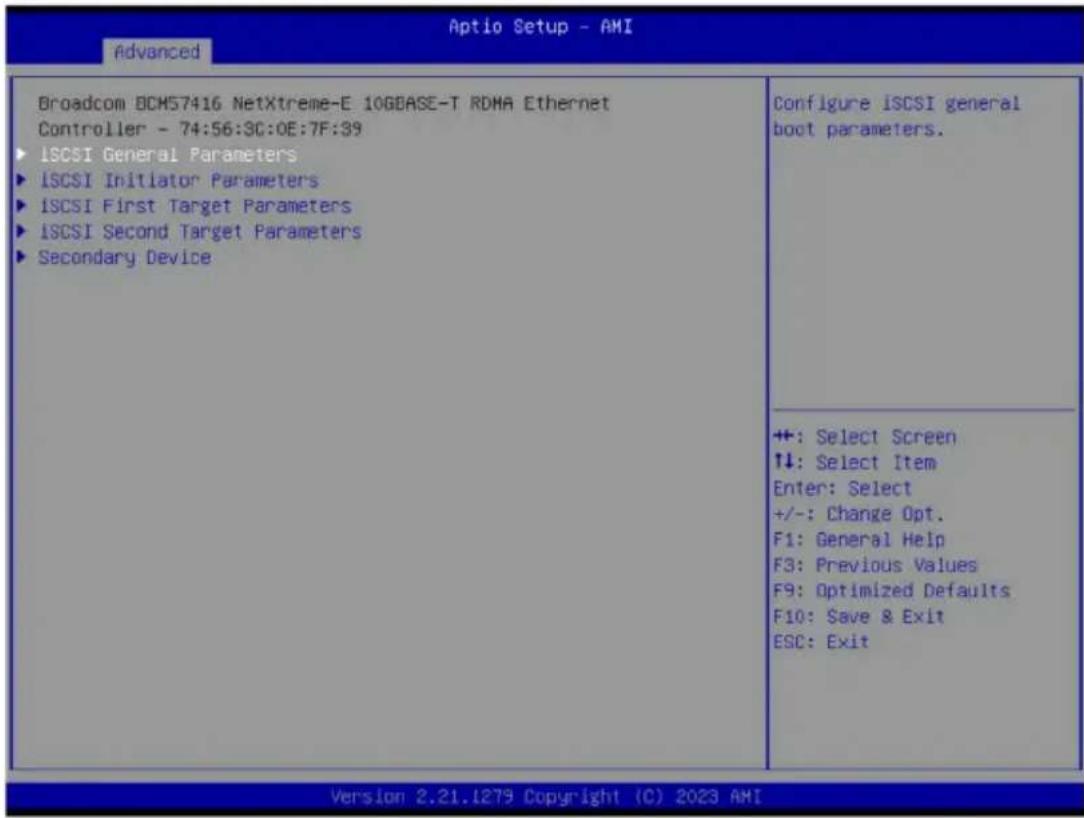This screenshot has width=1084, height=818.
Task: Click arrow beside Secondary Device
Action: click(x=21, y=257)
